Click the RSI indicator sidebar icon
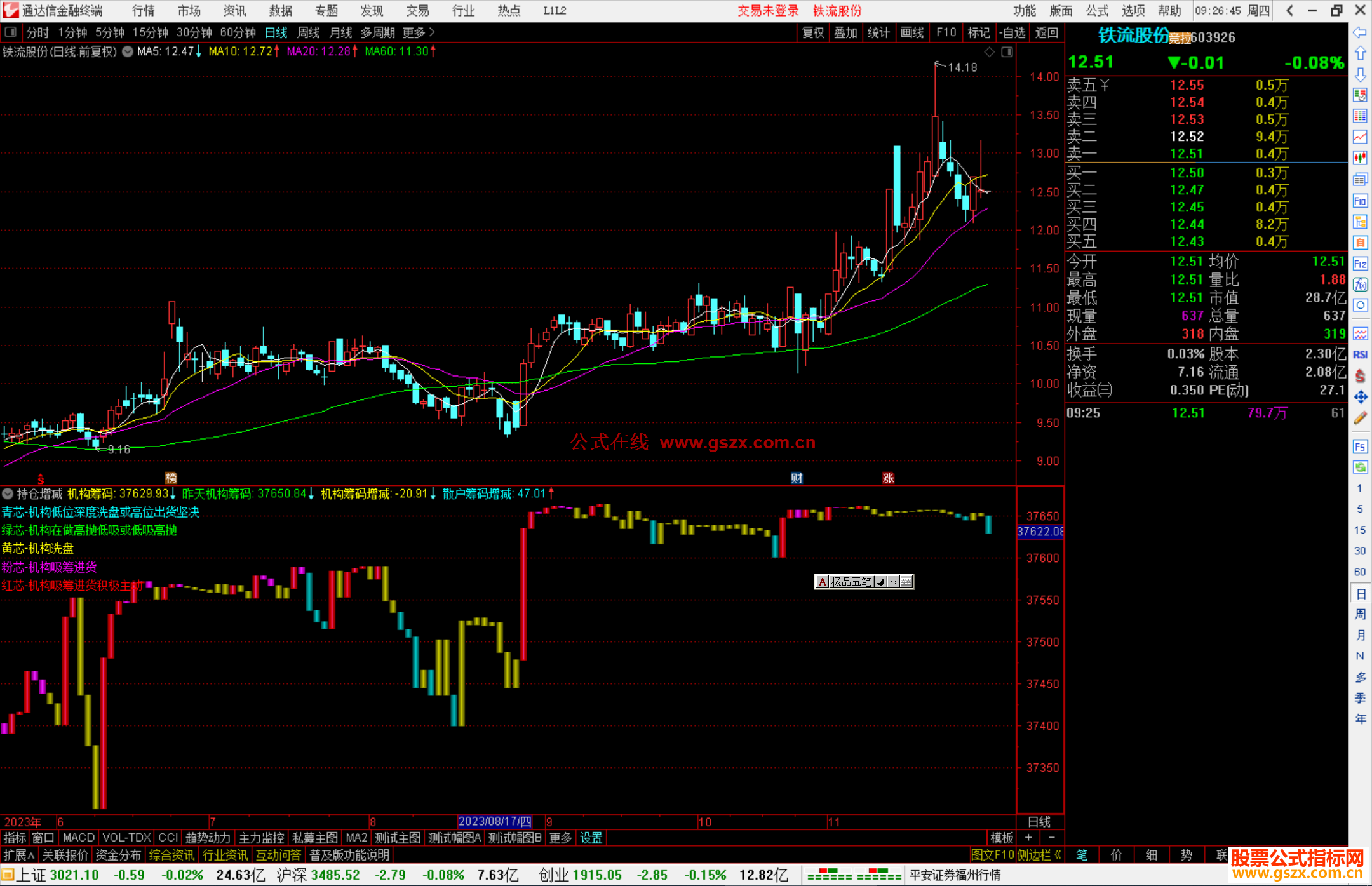Screen dimensions: 1372x886 click(1360, 354)
